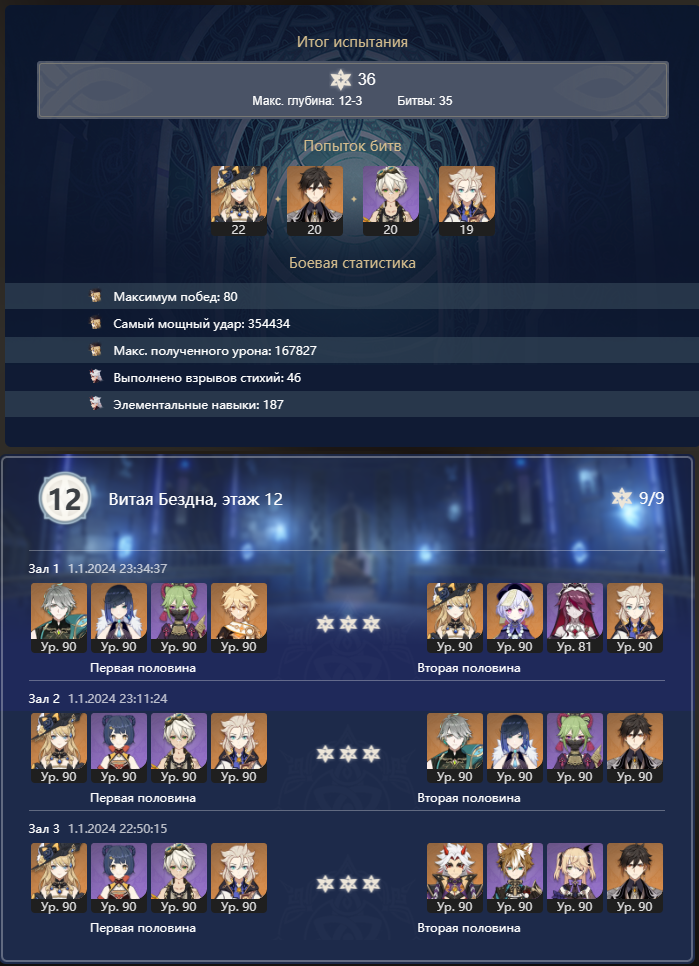Select the Ур. 81 character in Зал 1

point(575,618)
